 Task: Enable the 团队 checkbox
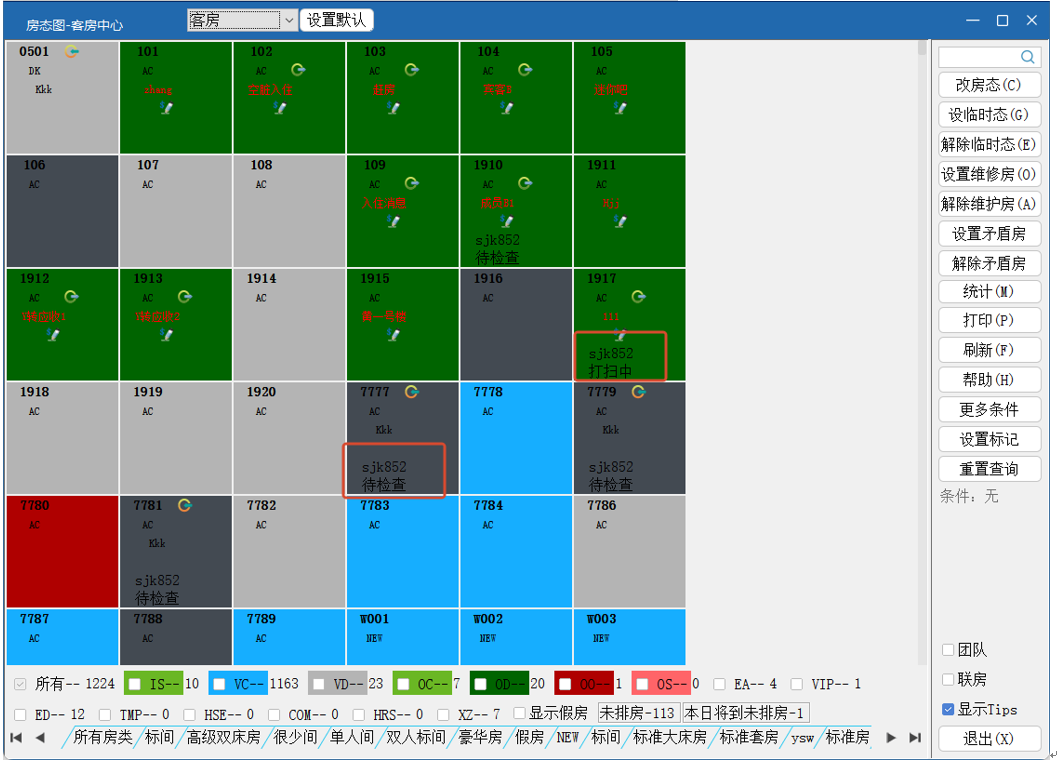[948, 650]
